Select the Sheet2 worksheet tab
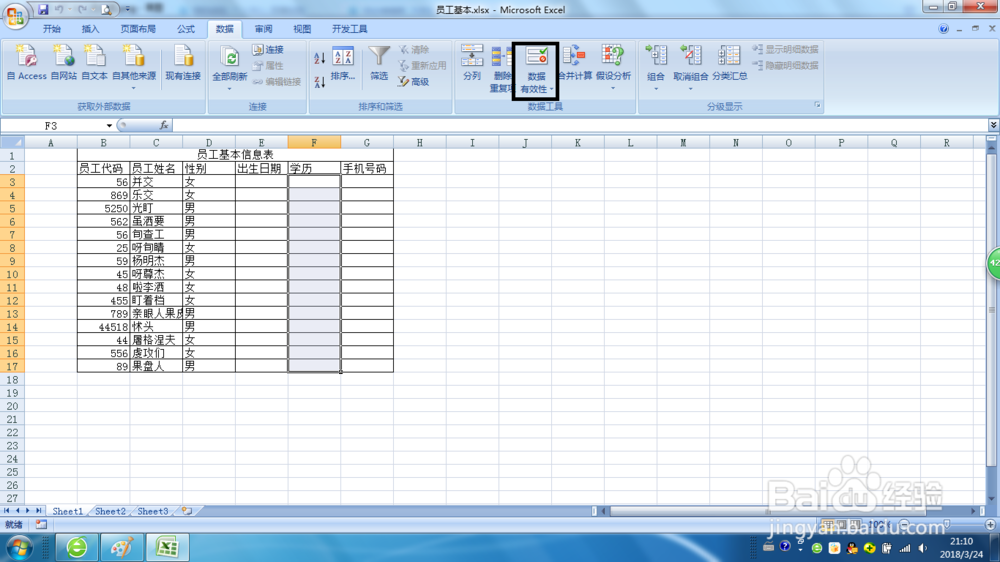The height and width of the screenshot is (562, 1000). [110, 511]
